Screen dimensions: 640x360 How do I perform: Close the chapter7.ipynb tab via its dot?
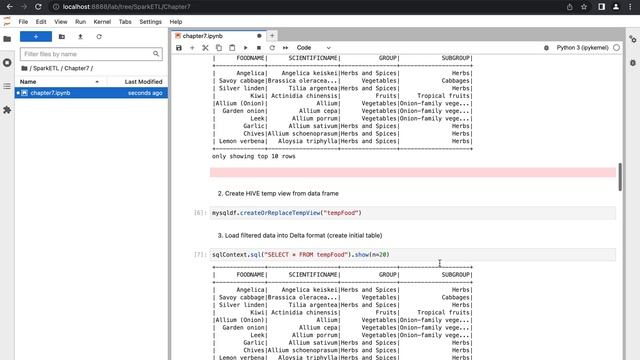(259, 36)
